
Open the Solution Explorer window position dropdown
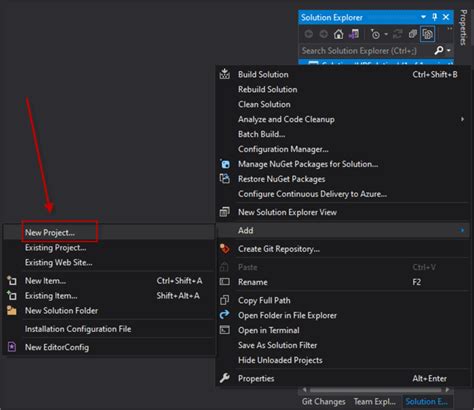click(423, 17)
